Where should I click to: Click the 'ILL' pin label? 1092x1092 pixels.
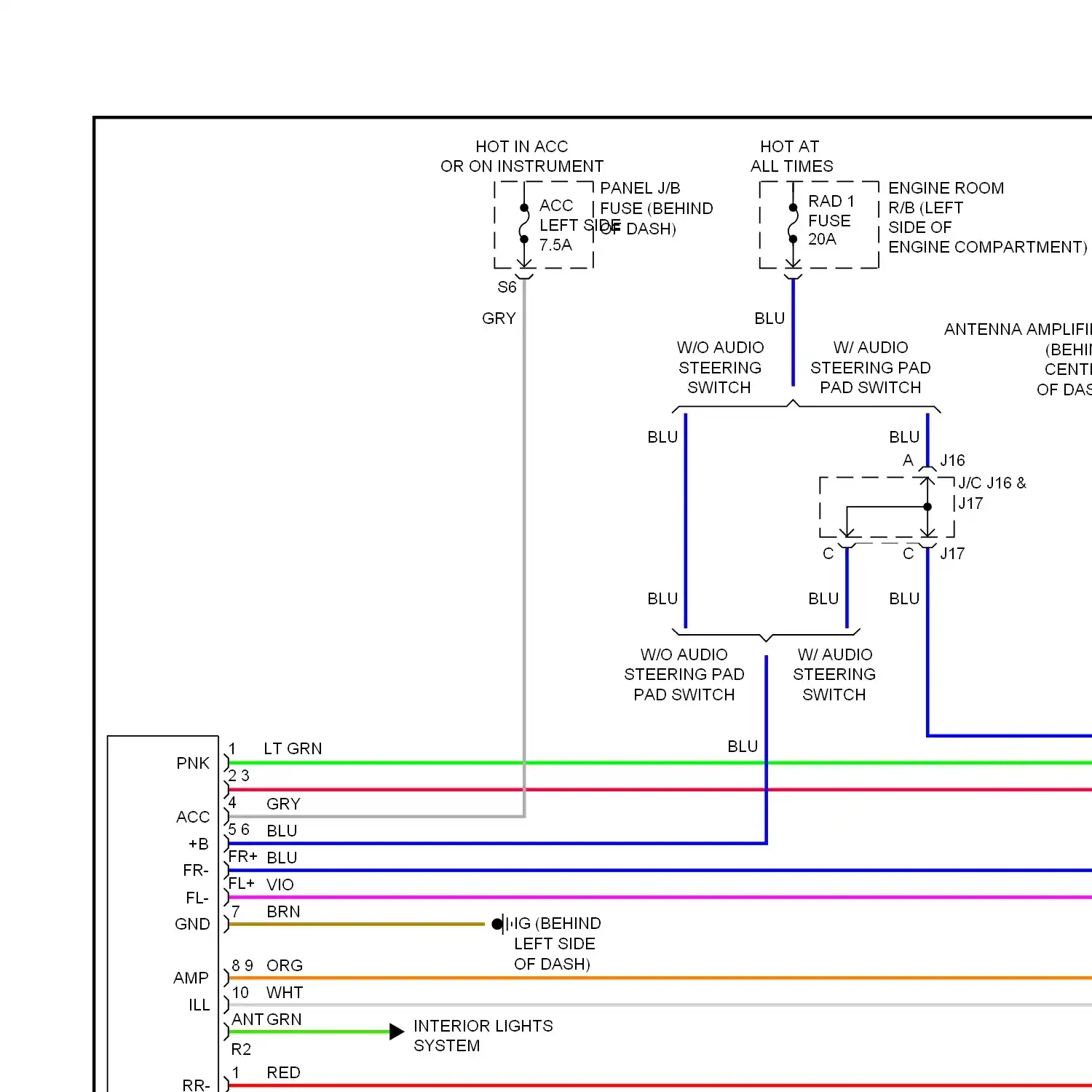199,1005
